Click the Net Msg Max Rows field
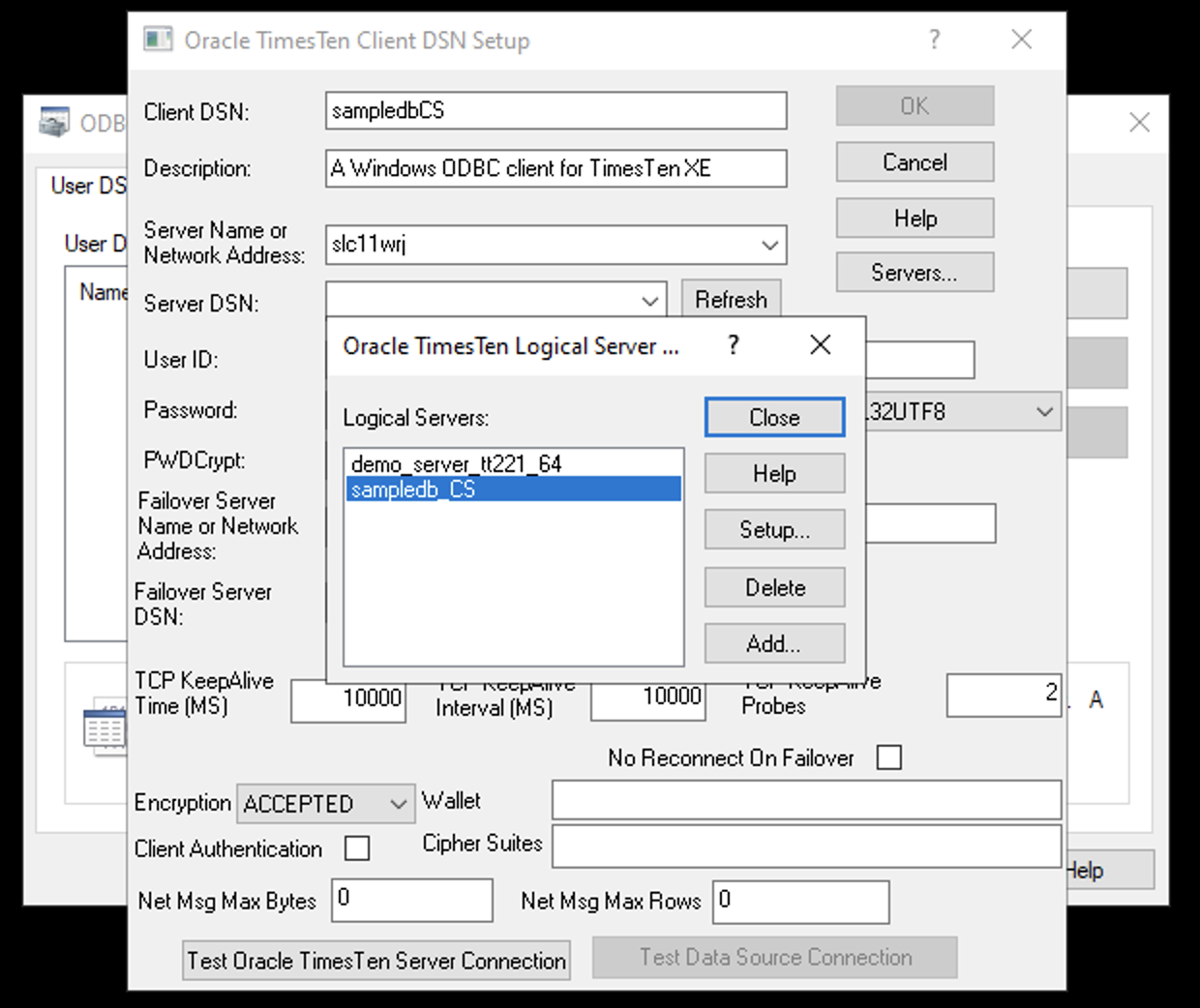 [x=801, y=903]
